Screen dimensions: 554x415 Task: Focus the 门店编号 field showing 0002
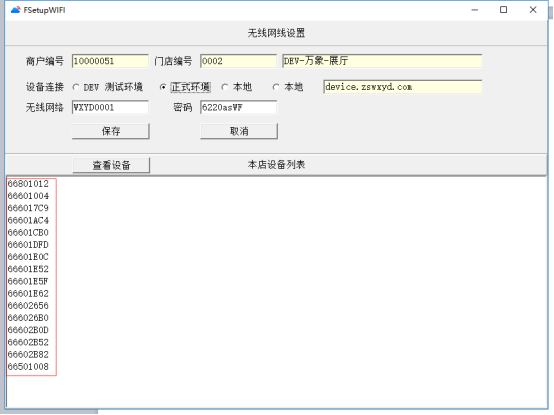coord(238,61)
